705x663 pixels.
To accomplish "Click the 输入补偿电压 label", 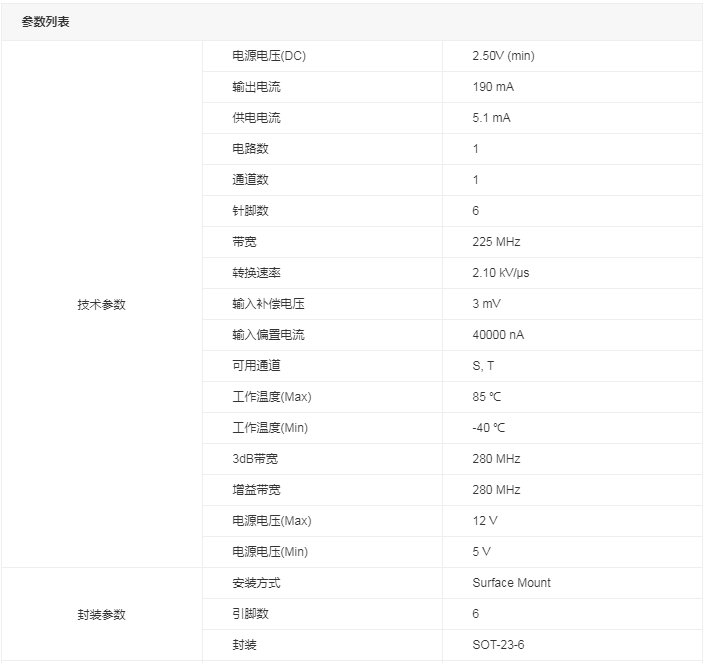I will tap(268, 304).
